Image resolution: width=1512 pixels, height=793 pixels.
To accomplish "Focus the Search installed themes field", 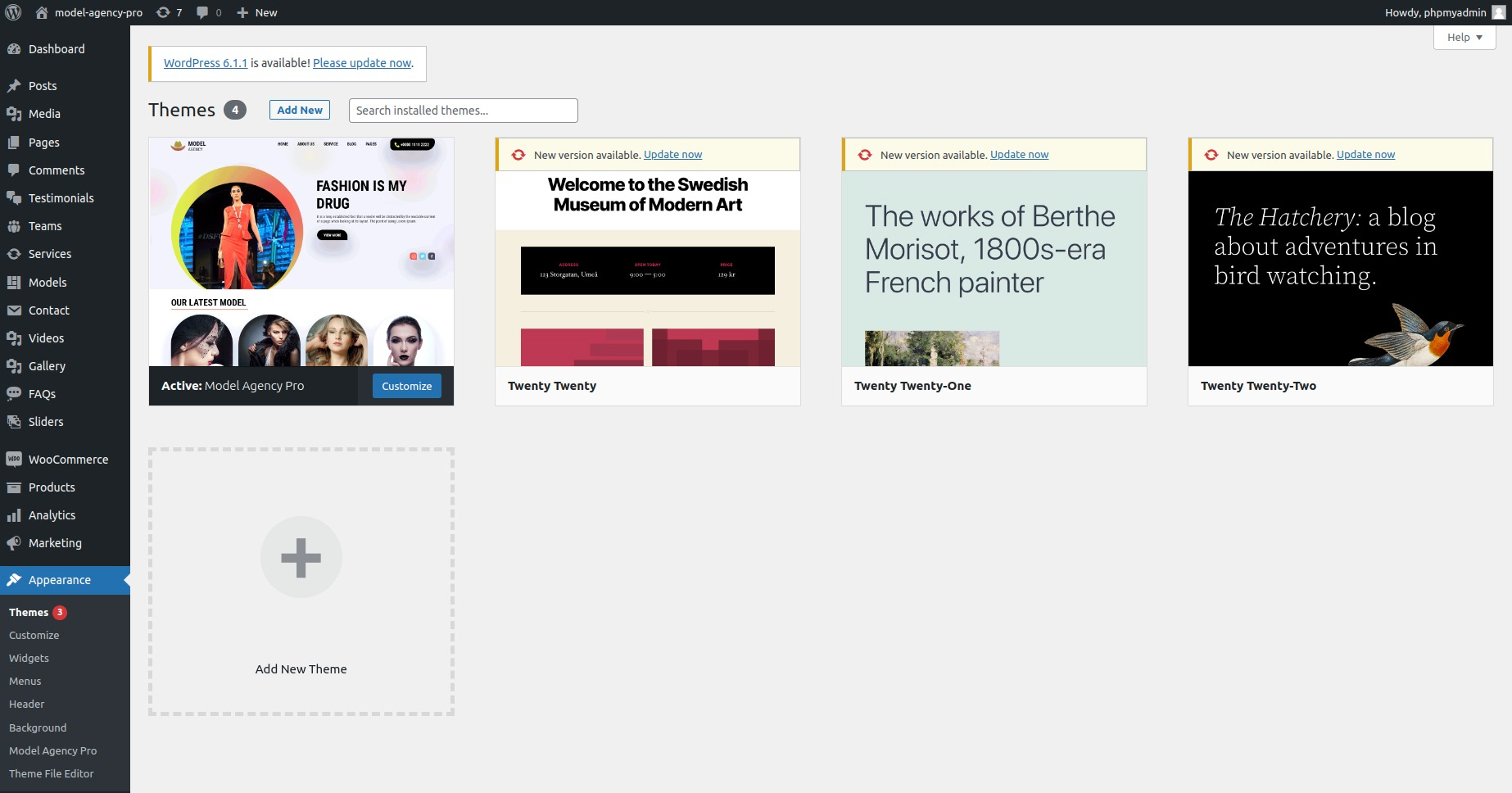I will pyautogui.click(x=464, y=111).
